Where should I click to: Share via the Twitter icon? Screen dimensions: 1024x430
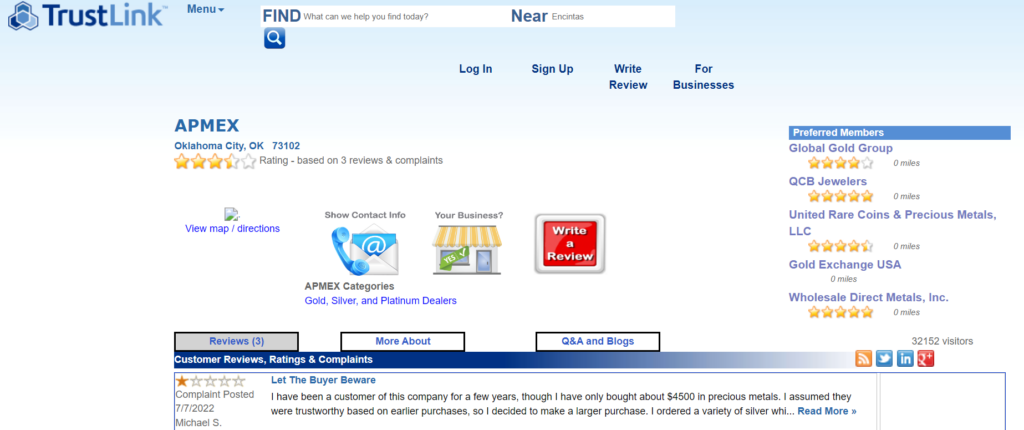coord(884,358)
